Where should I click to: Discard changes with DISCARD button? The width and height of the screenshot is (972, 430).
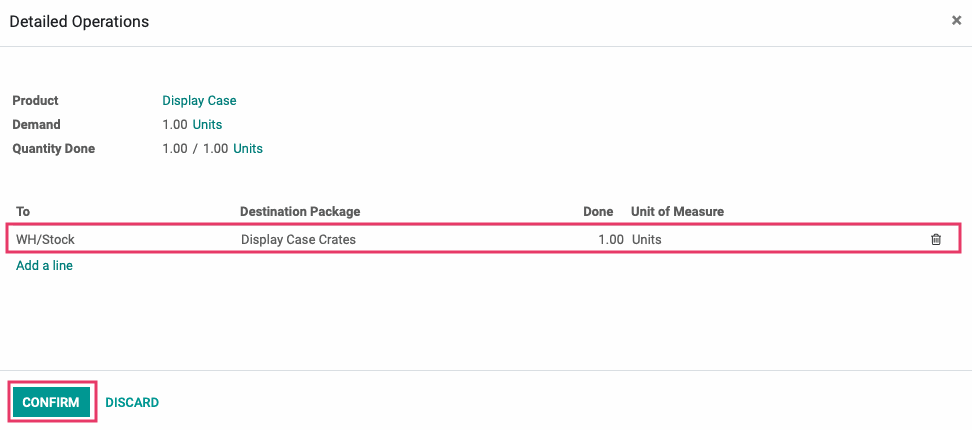point(132,403)
